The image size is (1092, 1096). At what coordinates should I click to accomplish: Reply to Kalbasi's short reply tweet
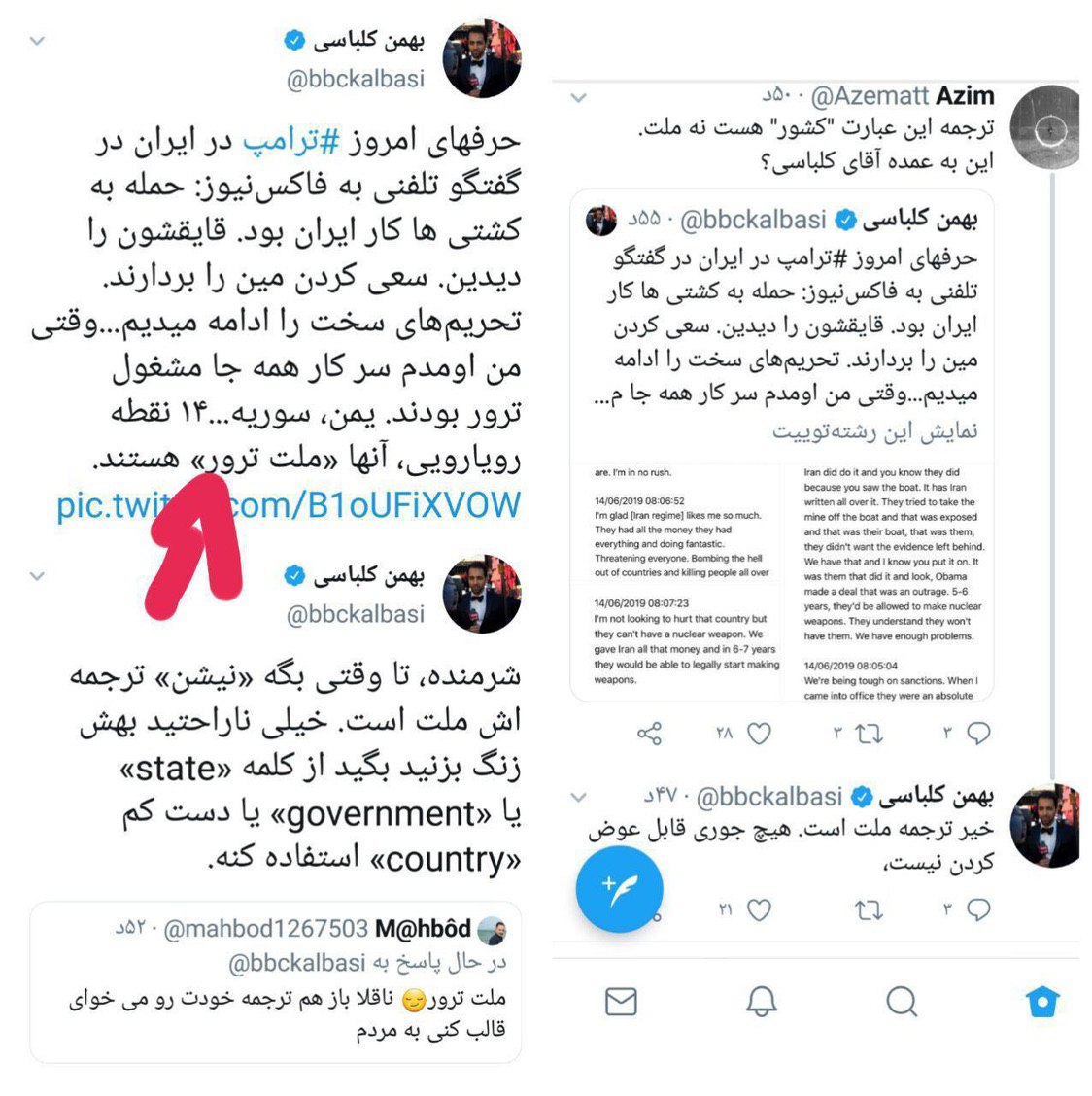pyautogui.click(x=978, y=909)
